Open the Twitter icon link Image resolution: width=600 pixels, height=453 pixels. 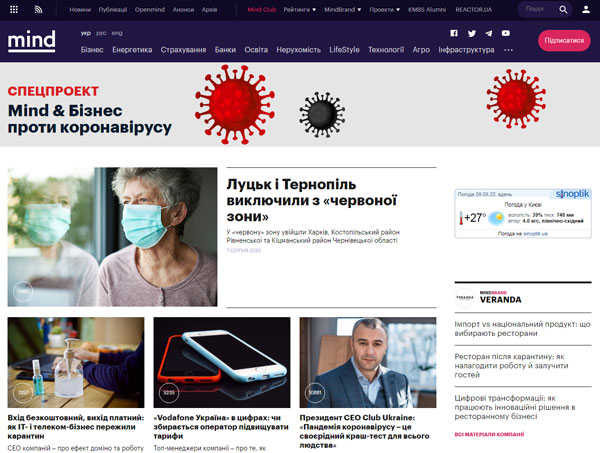tap(472, 33)
